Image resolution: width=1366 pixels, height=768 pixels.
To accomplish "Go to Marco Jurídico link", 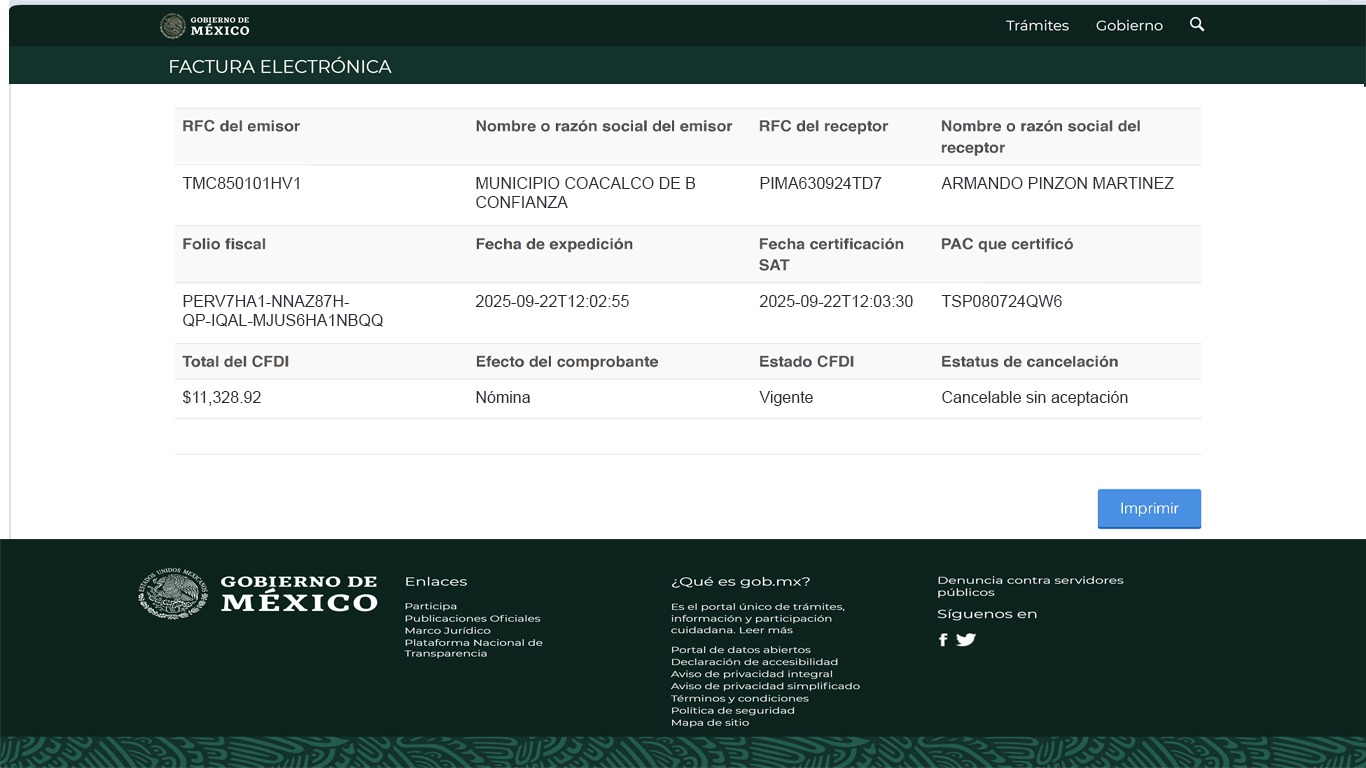I will click(x=447, y=630).
